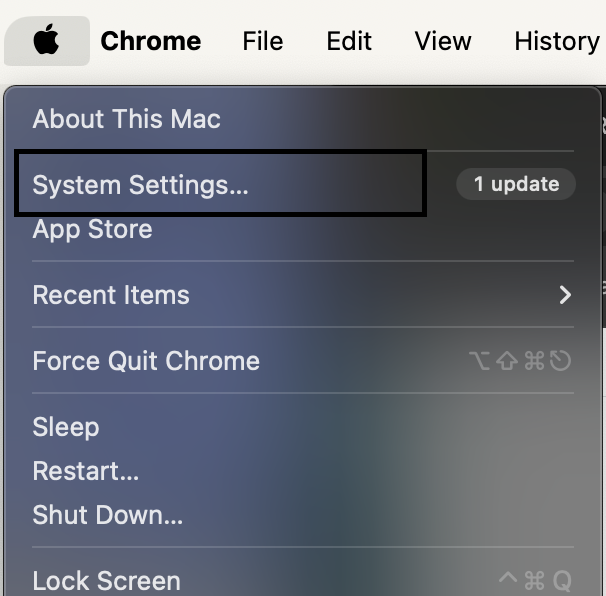Open the Chrome application menu
The height and width of the screenshot is (596, 606).
pyautogui.click(x=151, y=41)
